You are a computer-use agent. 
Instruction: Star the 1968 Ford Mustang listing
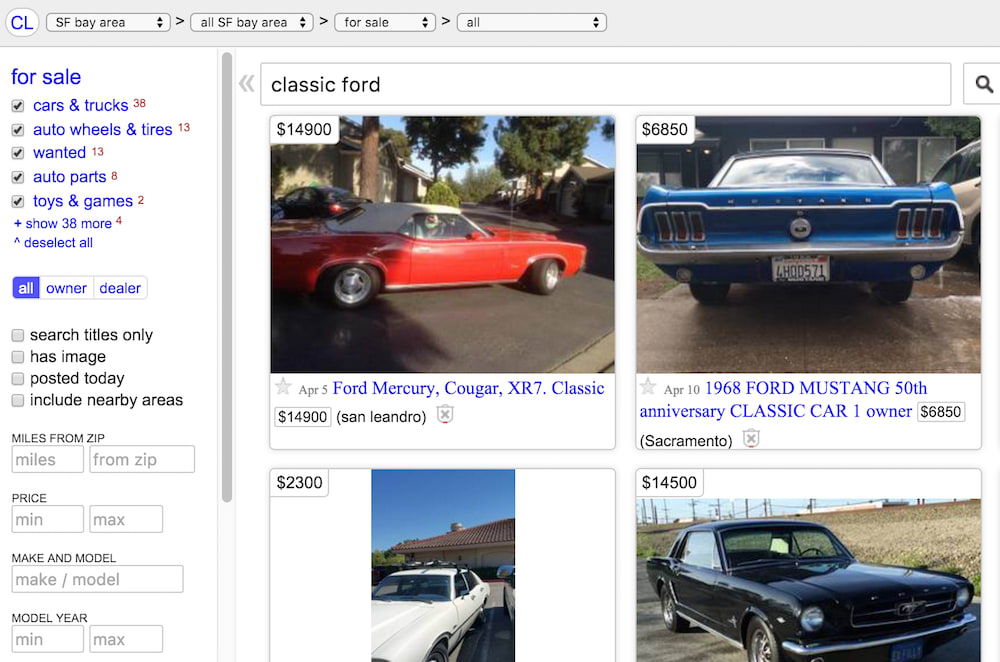tap(648, 386)
